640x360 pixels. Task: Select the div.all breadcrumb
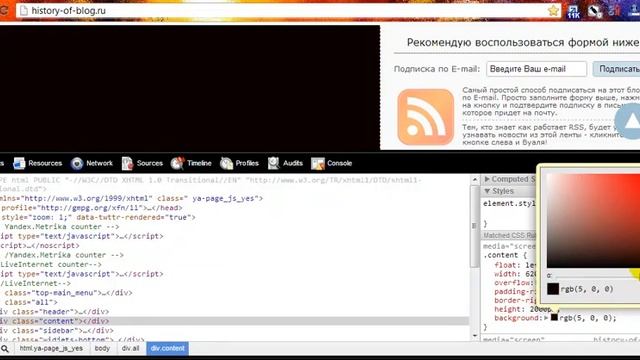coord(130,348)
